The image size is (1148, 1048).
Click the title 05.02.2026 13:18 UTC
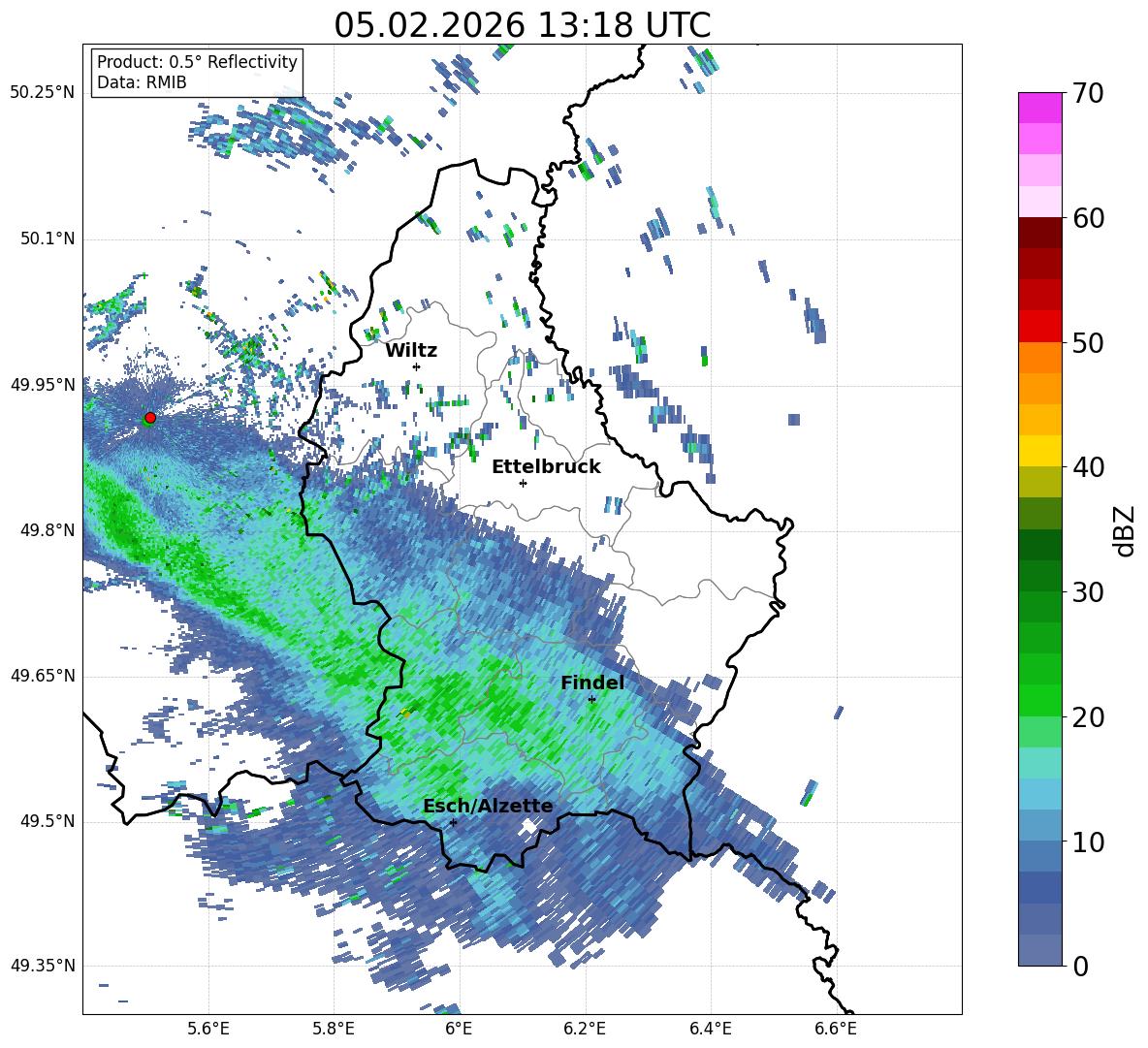point(522,25)
